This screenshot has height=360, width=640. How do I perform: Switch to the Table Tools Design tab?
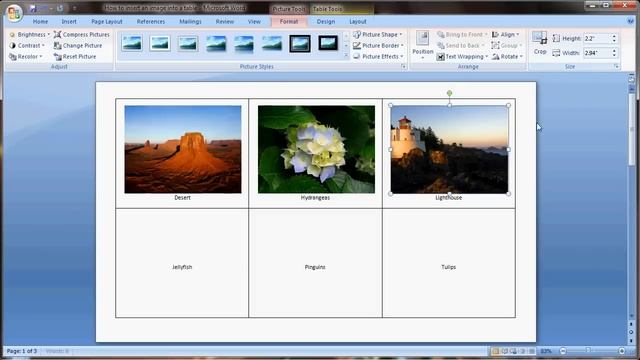pyautogui.click(x=326, y=22)
